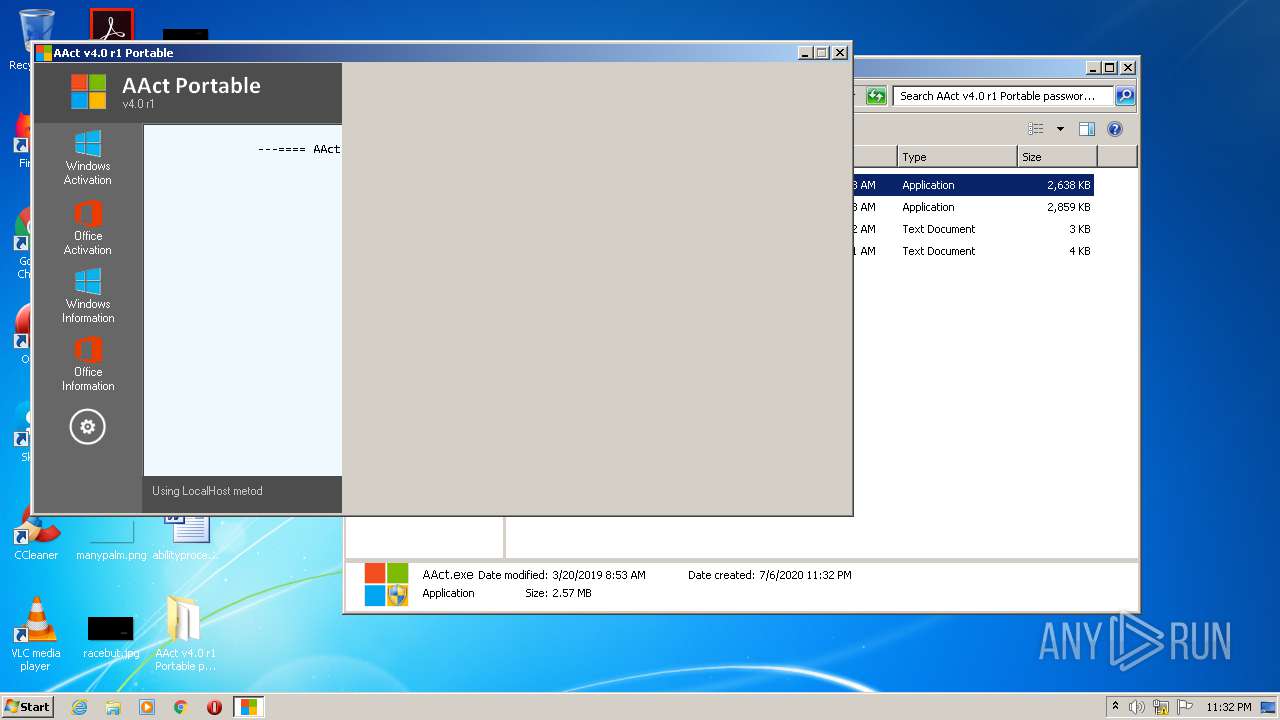
Task: Select the 3 KB Text Document row
Action: coord(973,229)
